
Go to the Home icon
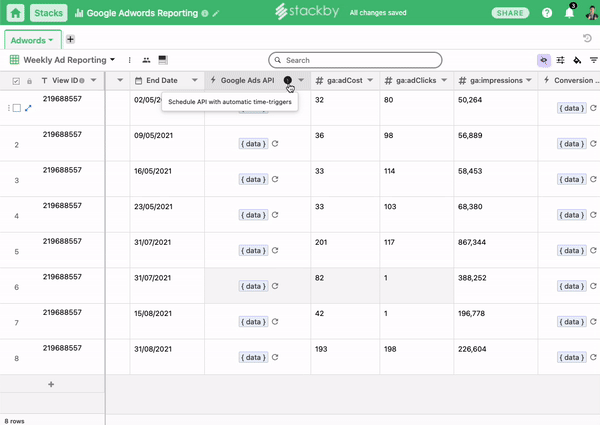point(15,13)
